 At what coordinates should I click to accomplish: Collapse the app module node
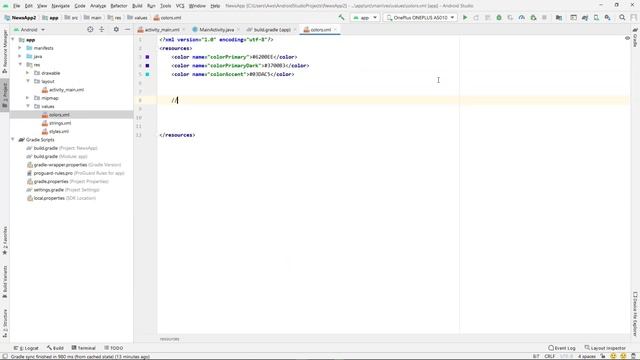pyautogui.click(x=13, y=40)
